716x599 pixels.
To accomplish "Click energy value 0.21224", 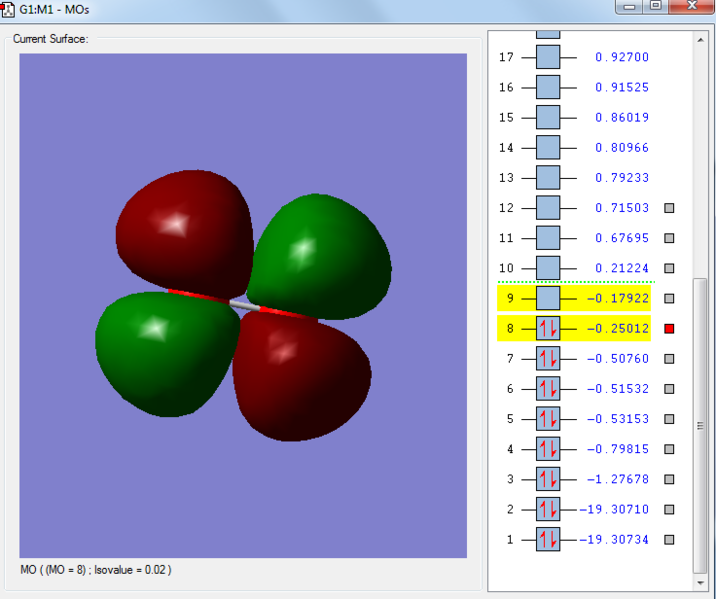I will pos(622,268).
